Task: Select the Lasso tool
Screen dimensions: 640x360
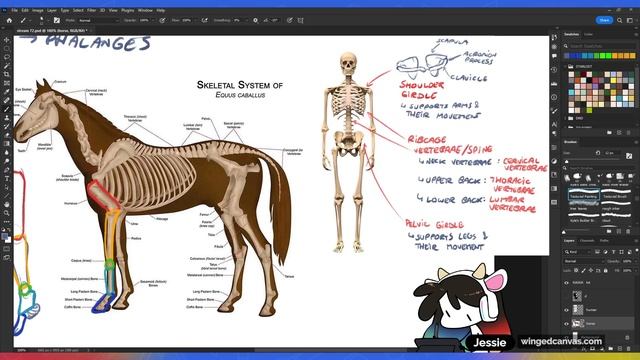Action: point(7,57)
